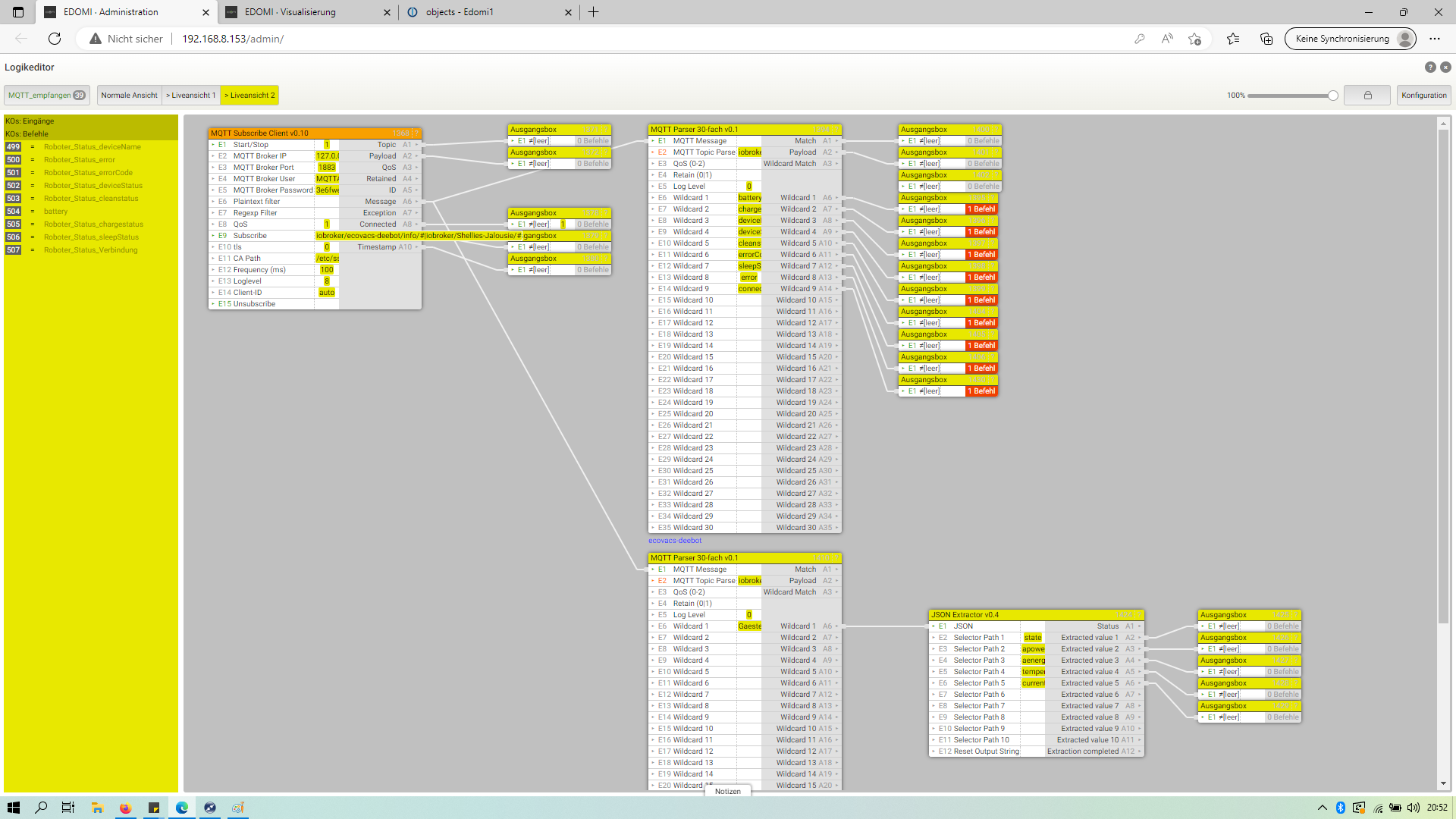Open the Notizen tab at bottom

pyautogui.click(x=727, y=791)
